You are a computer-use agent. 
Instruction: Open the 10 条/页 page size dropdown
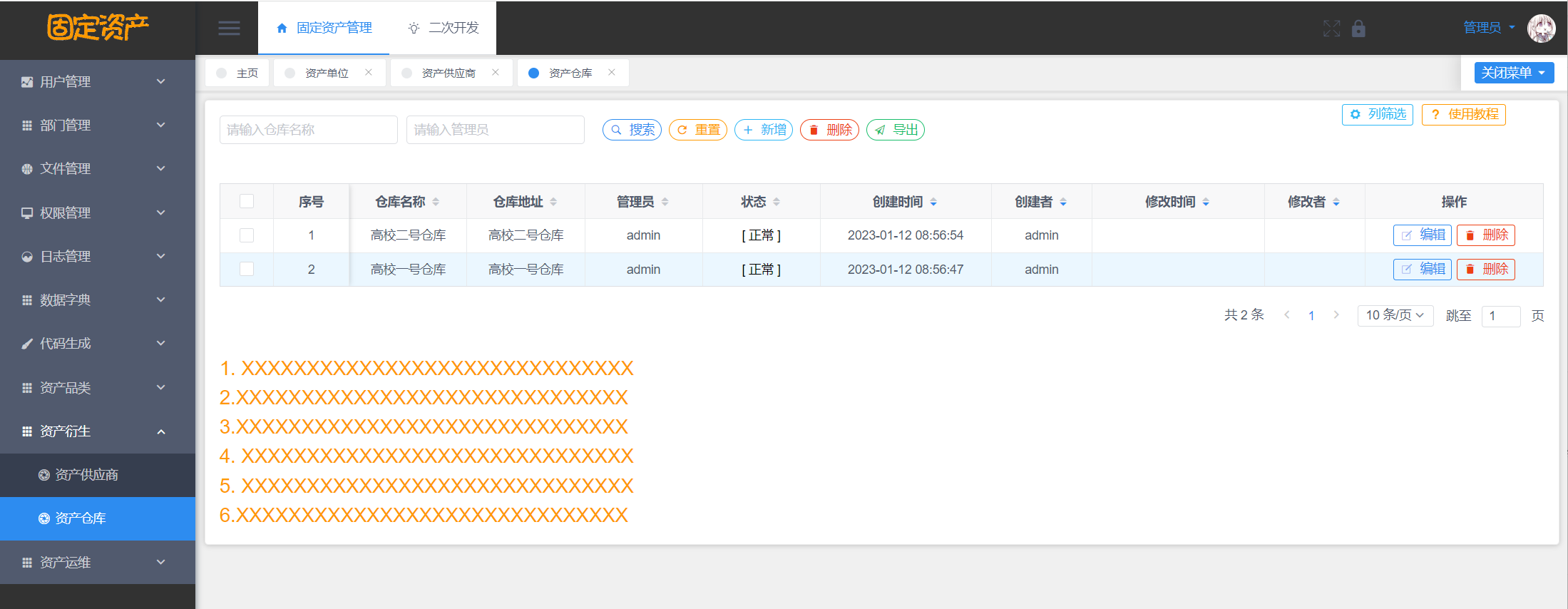(x=1395, y=315)
